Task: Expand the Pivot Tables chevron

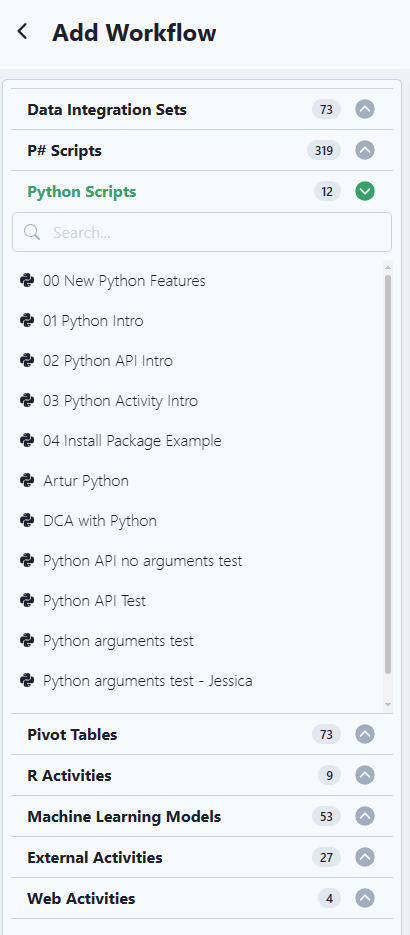Action: pyautogui.click(x=365, y=734)
